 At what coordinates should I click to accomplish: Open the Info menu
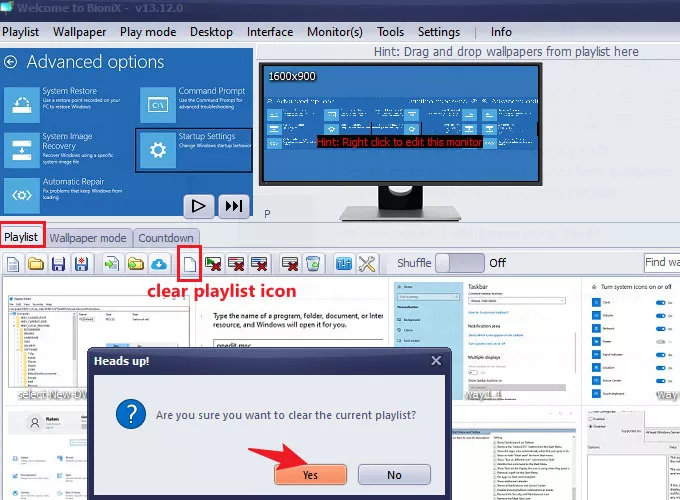(x=501, y=32)
